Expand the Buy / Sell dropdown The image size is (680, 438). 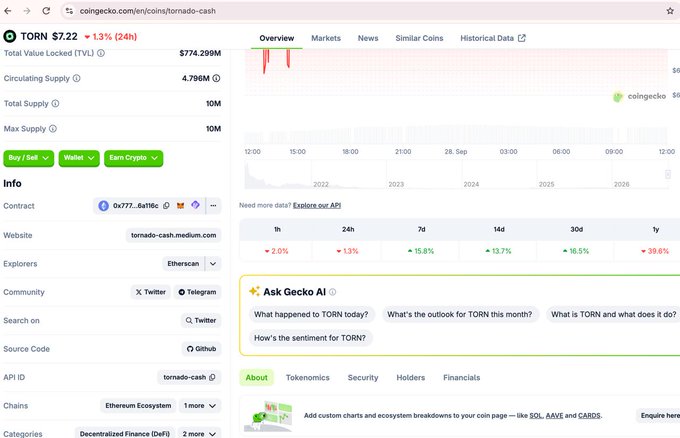(29, 158)
